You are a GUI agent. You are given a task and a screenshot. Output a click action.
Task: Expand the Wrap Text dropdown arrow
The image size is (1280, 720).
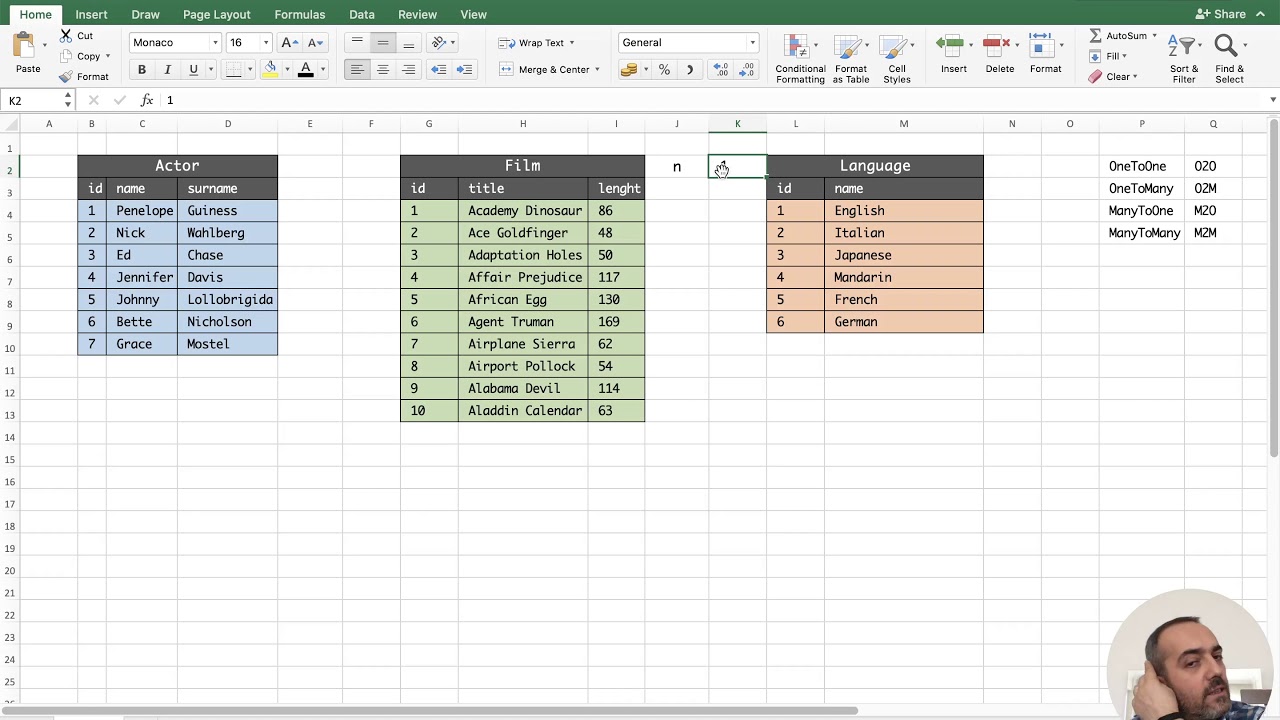tap(571, 43)
